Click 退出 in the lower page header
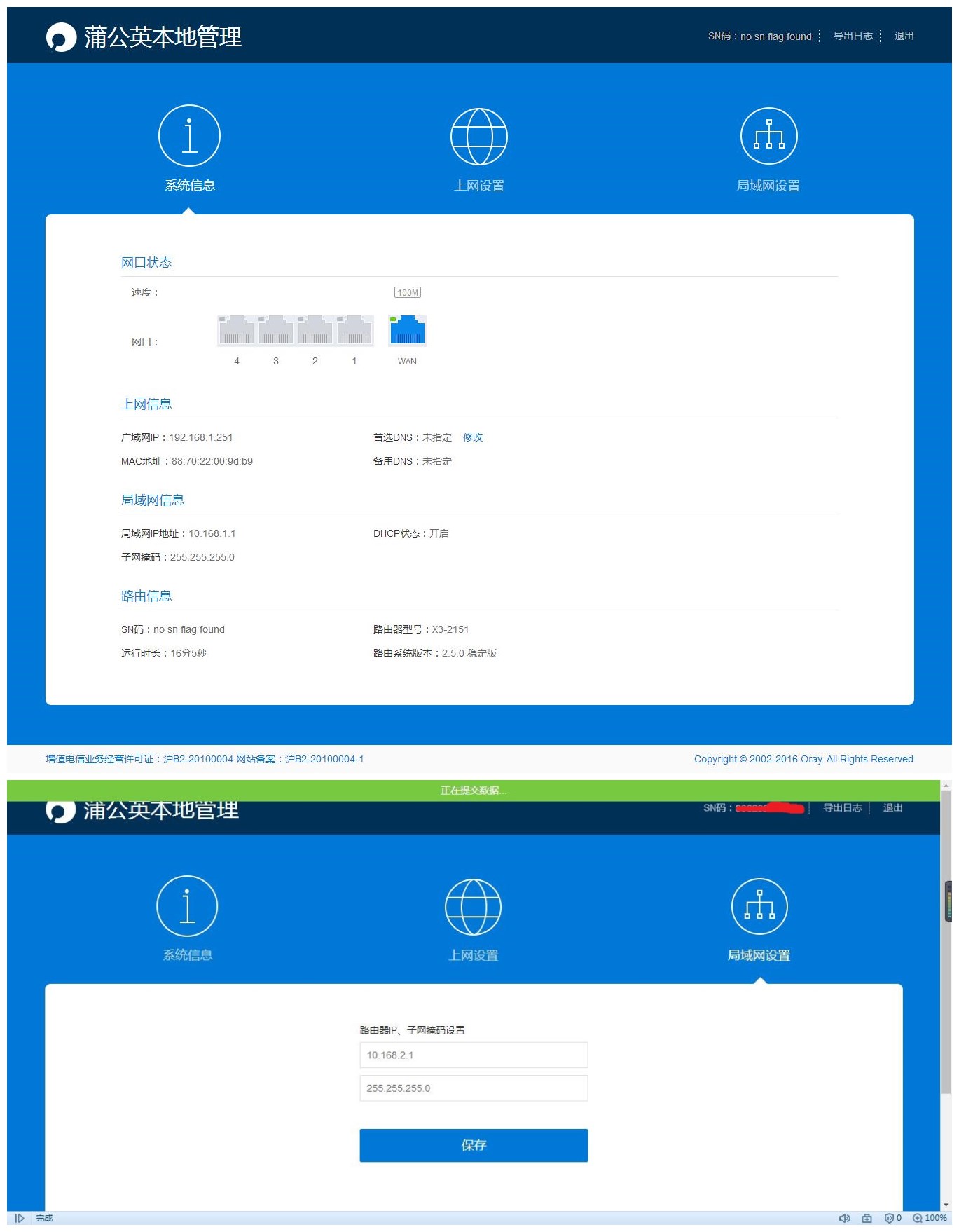 click(892, 808)
